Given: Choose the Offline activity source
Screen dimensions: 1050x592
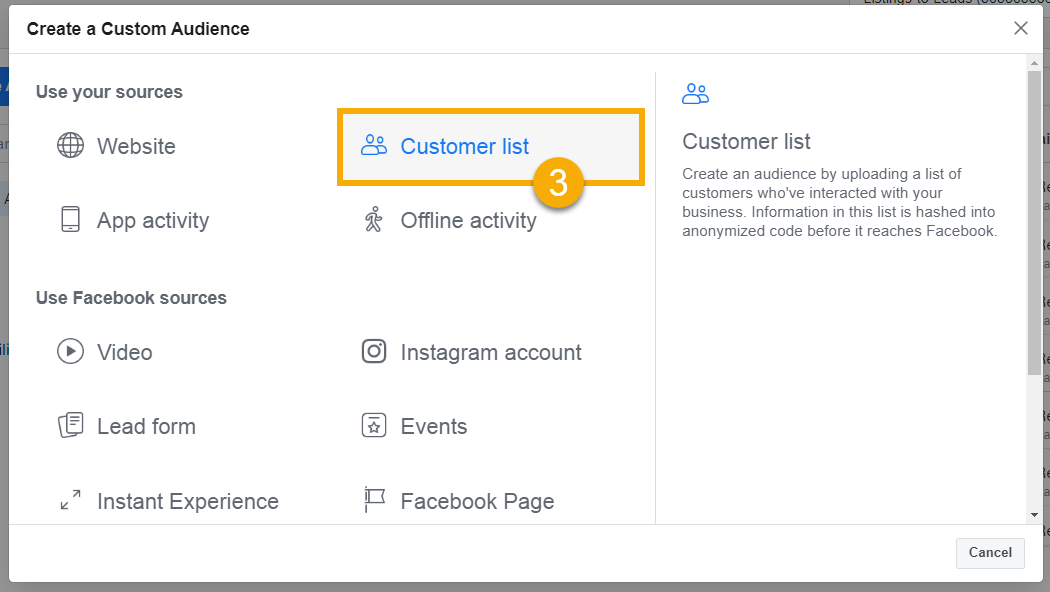Looking at the screenshot, I should tap(468, 220).
